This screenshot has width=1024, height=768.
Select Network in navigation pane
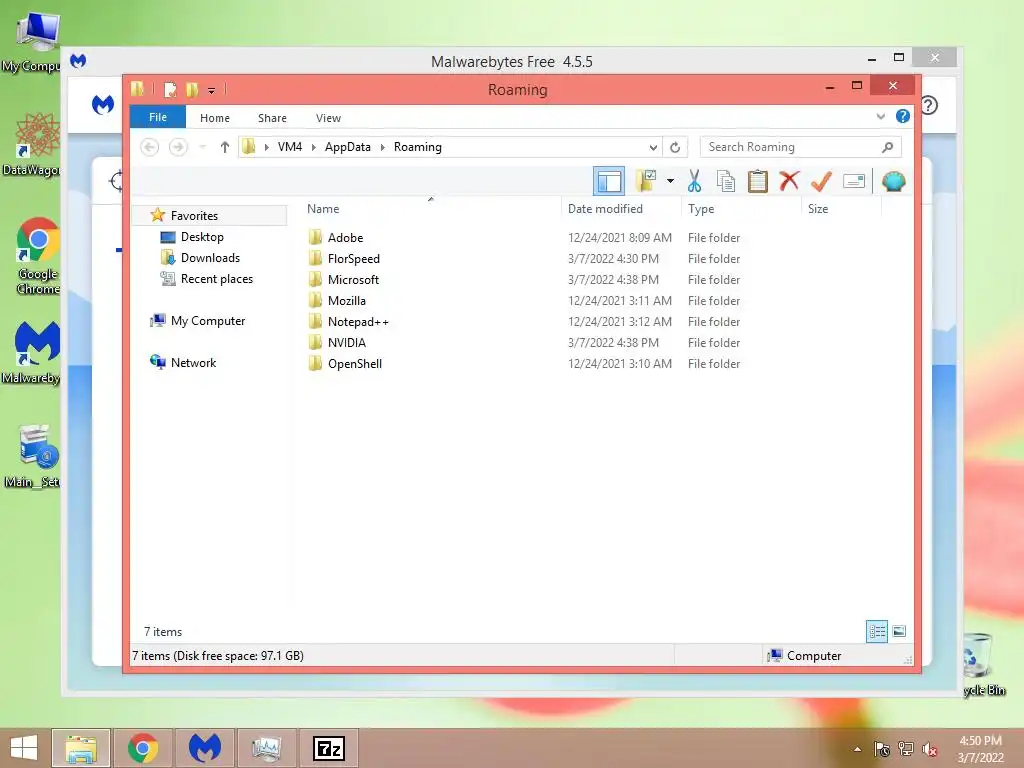193,362
